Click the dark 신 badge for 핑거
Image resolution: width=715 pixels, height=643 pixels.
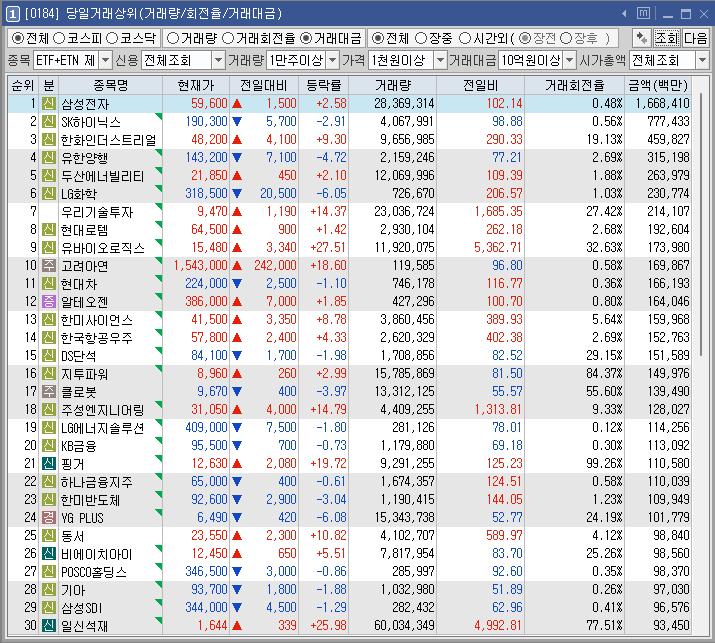48,463
